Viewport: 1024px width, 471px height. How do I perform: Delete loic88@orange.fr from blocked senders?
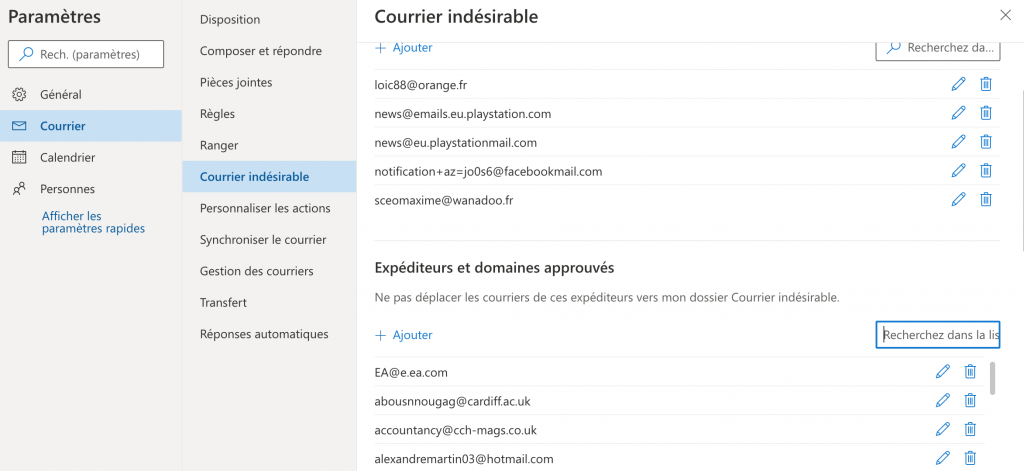coord(985,85)
